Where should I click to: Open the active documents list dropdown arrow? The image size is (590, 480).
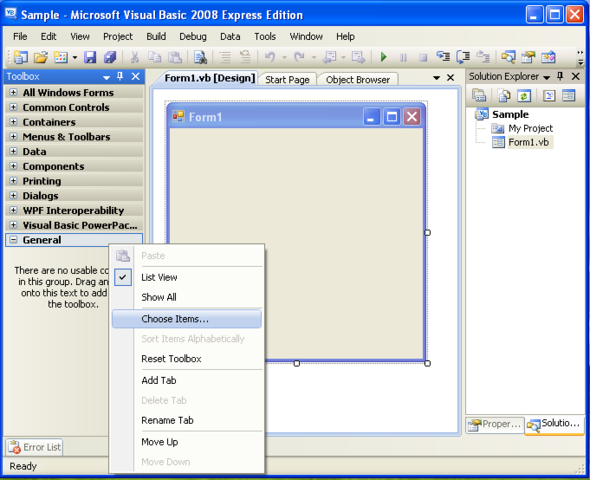(x=436, y=78)
